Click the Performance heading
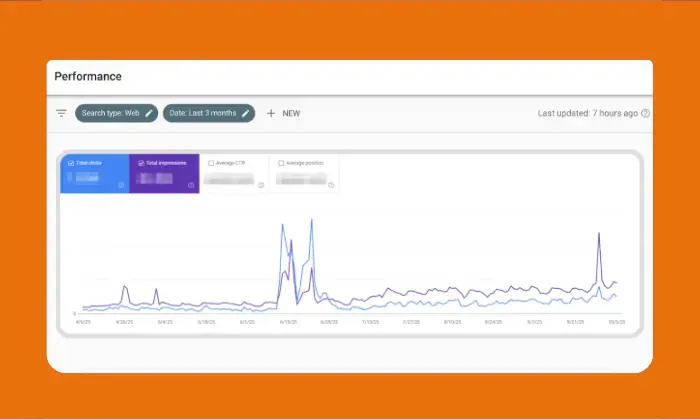This screenshot has width=700, height=419. (88, 76)
